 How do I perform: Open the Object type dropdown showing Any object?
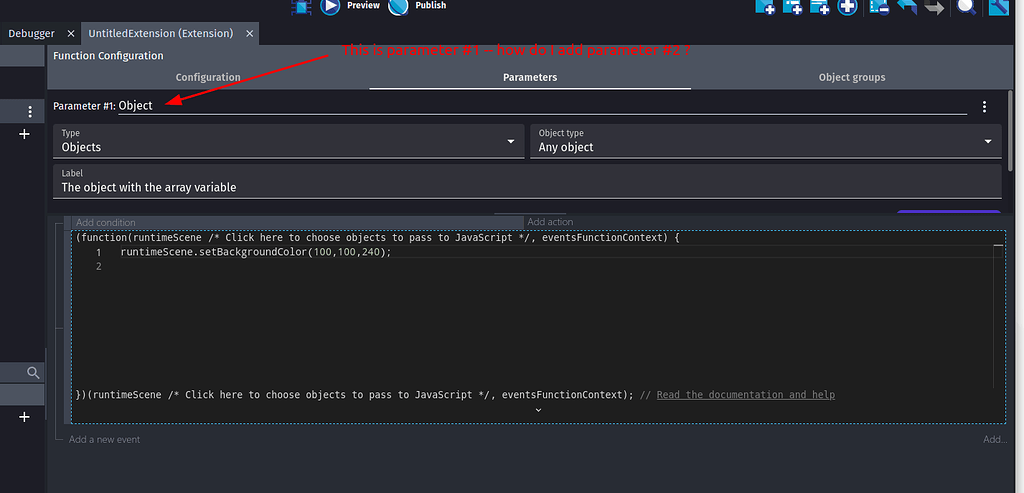pyautogui.click(x=765, y=141)
